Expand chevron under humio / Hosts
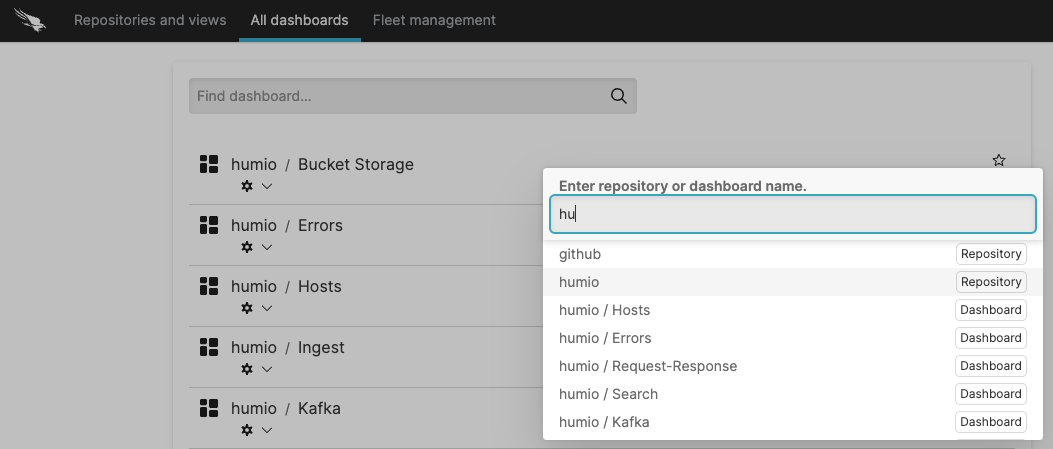This screenshot has height=449, width=1053. [x=267, y=308]
